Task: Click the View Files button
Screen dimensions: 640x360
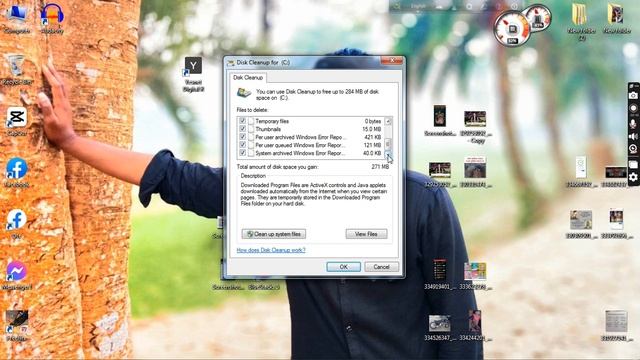Action: [x=366, y=234]
